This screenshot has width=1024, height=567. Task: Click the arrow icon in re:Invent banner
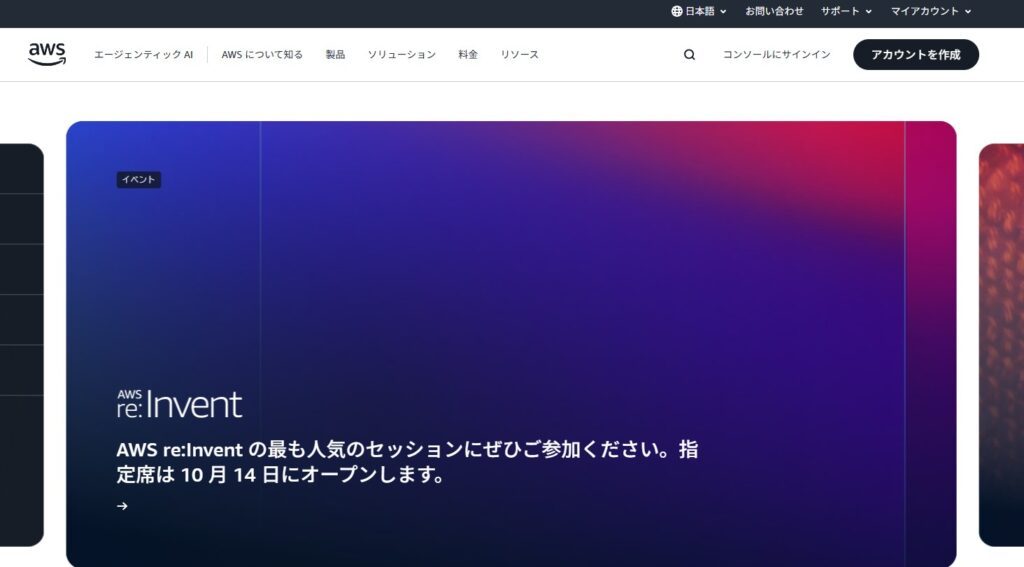(122, 506)
